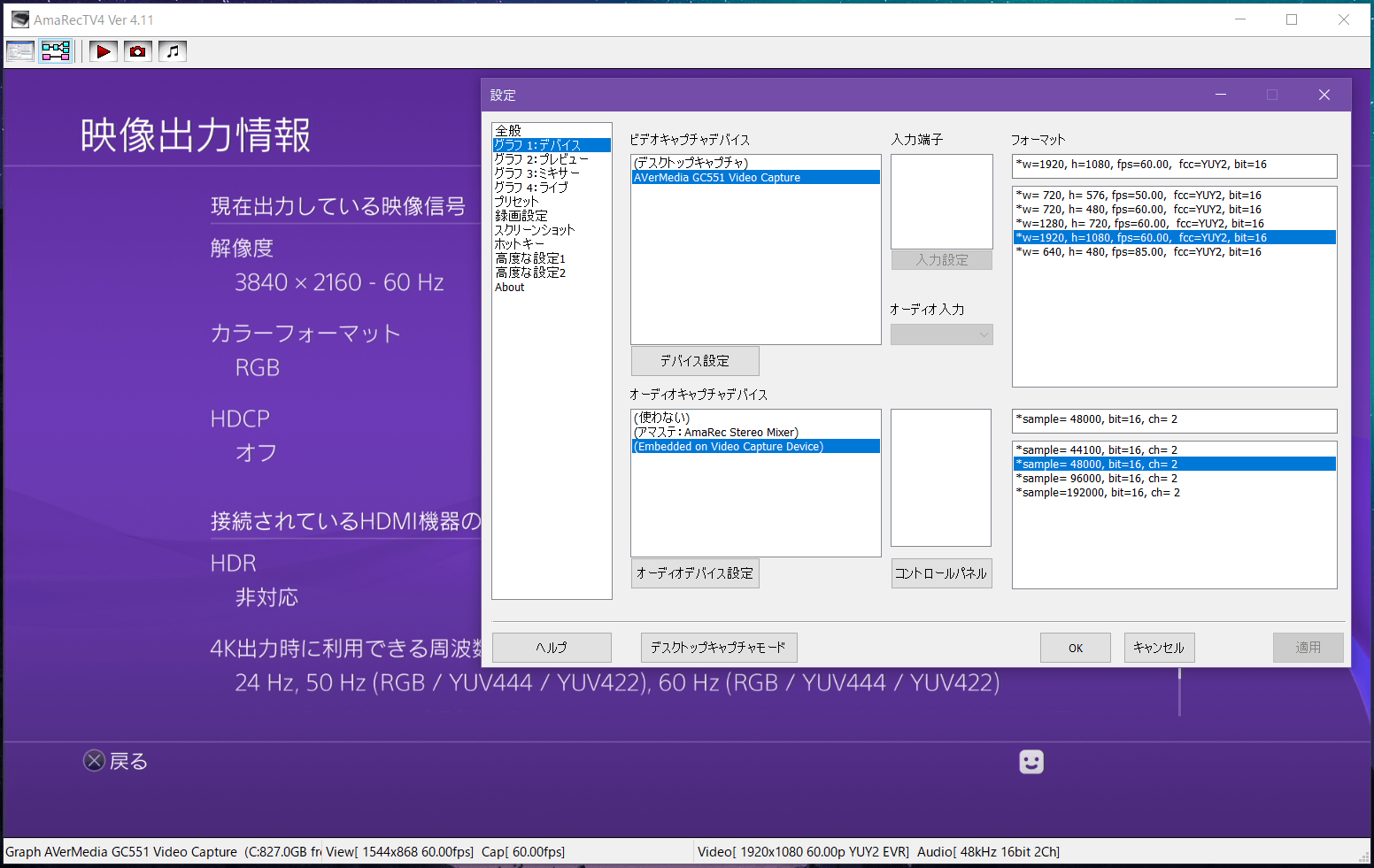The height and width of the screenshot is (868, 1374).
Task: Select AVerMedia GC551 Video Capture device
Action: coord(756,177)
